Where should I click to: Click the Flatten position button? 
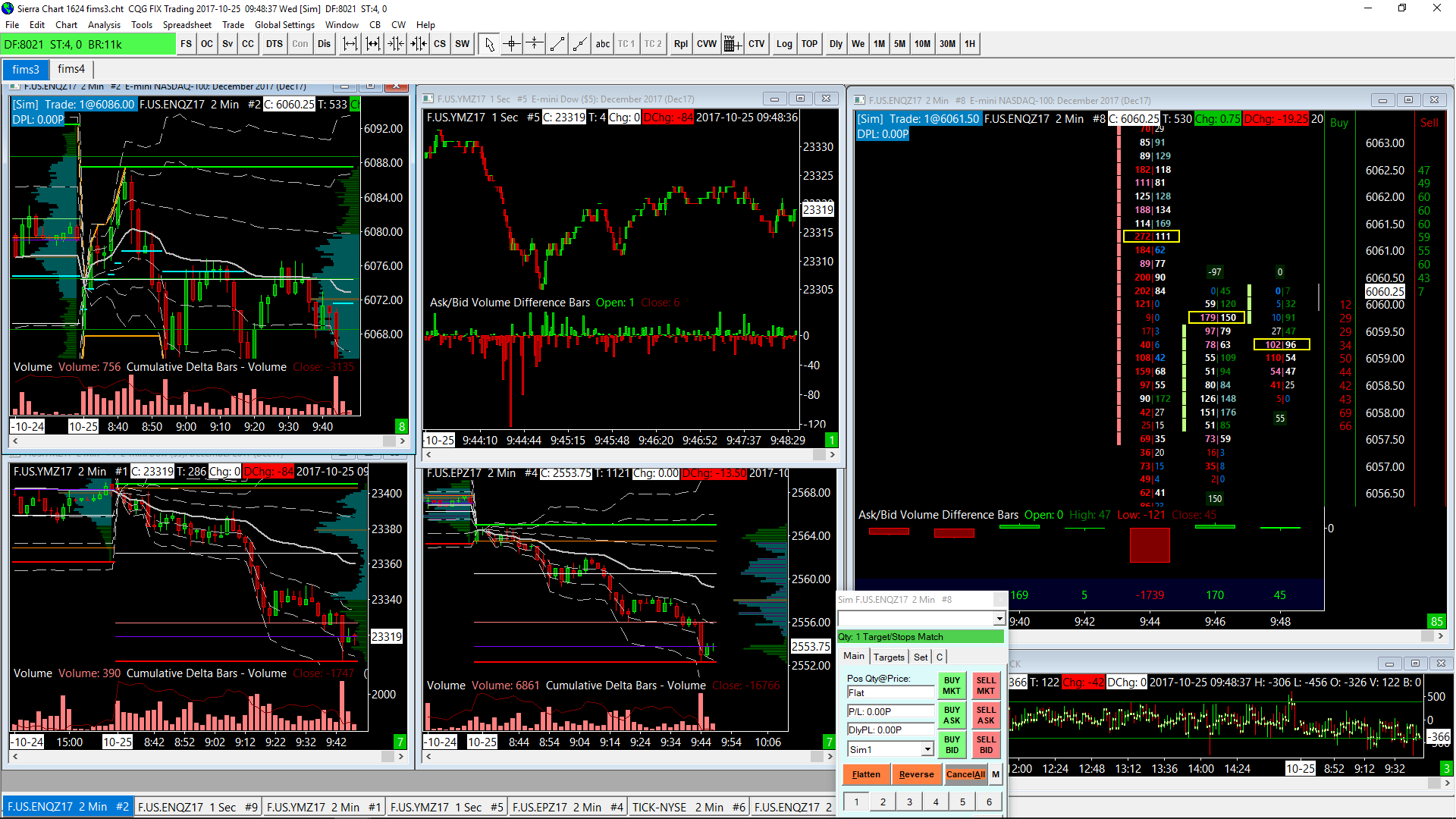click(x=866, y=774)
